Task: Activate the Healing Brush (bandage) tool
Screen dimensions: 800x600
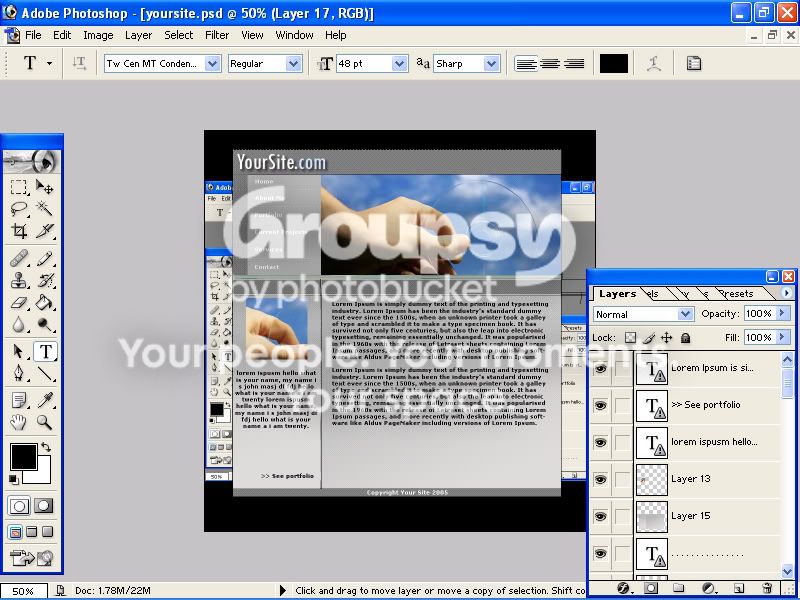Action: tap(19, 259)
